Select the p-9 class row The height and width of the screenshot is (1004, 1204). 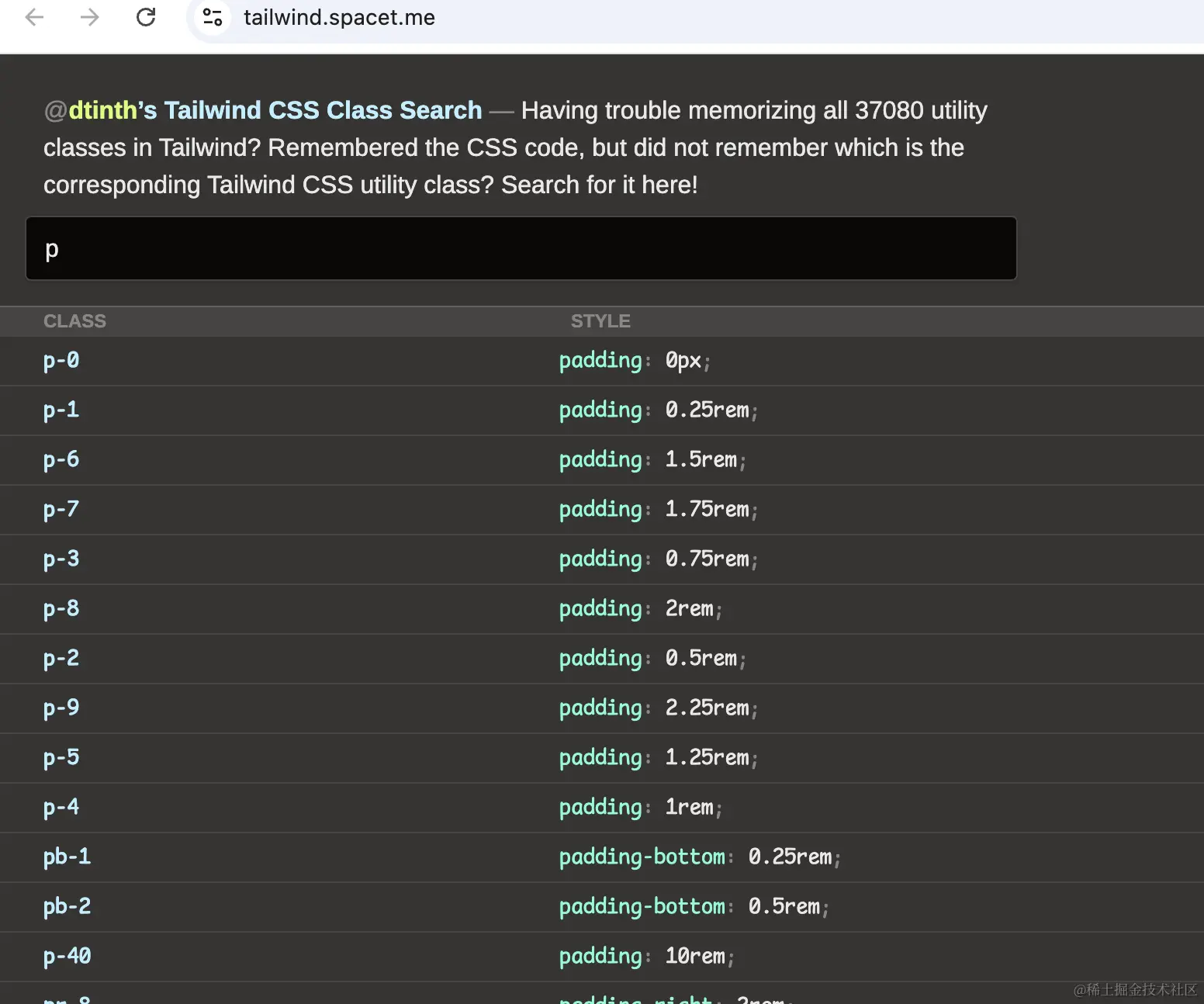pos(602,708)
